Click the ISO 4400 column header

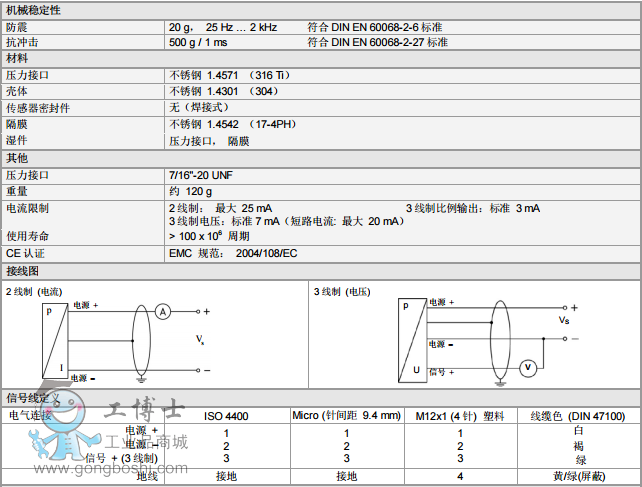(226, 416)
